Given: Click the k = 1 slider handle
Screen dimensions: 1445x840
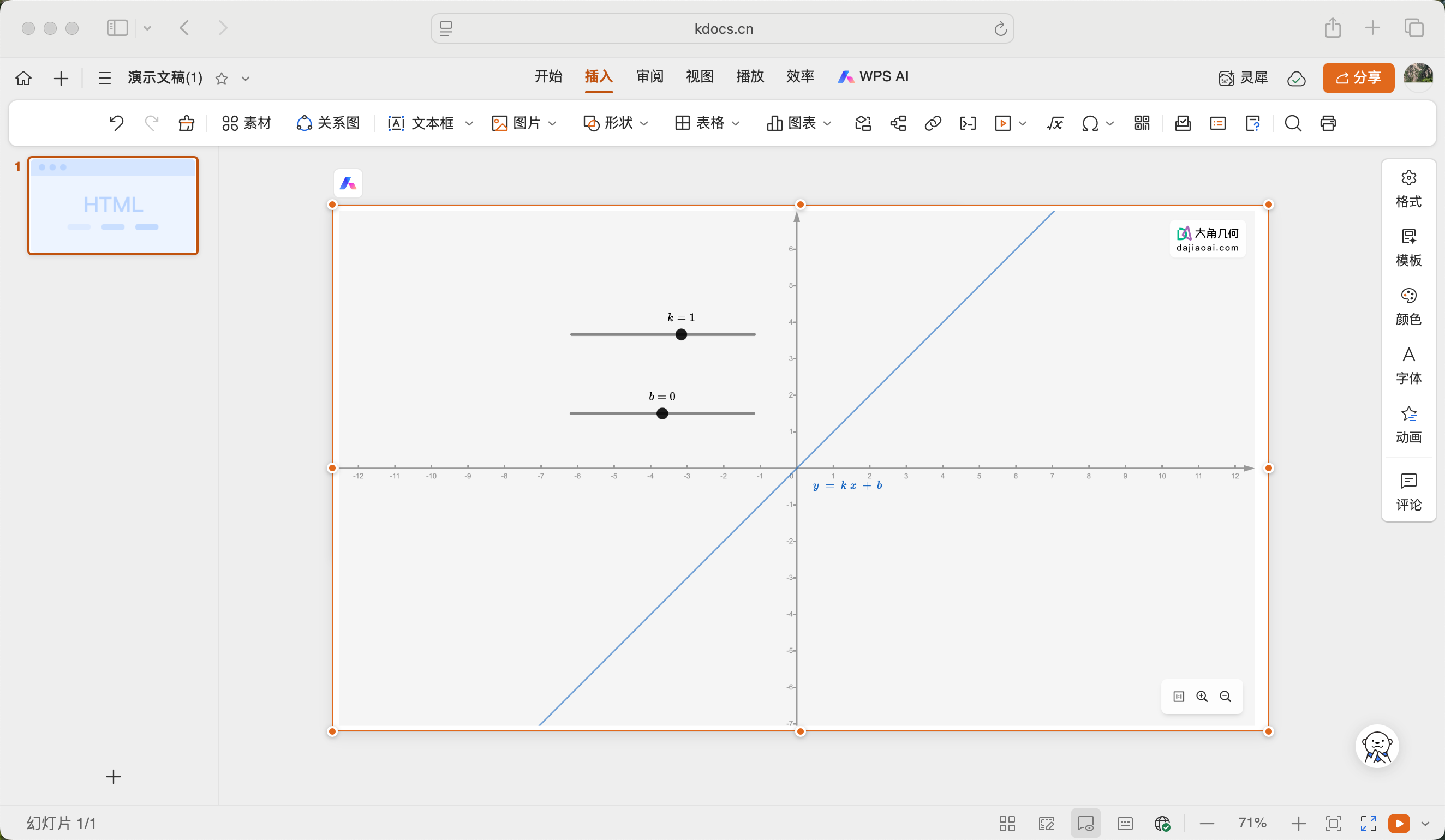Looking at the screenshot, I should point(680,334).
